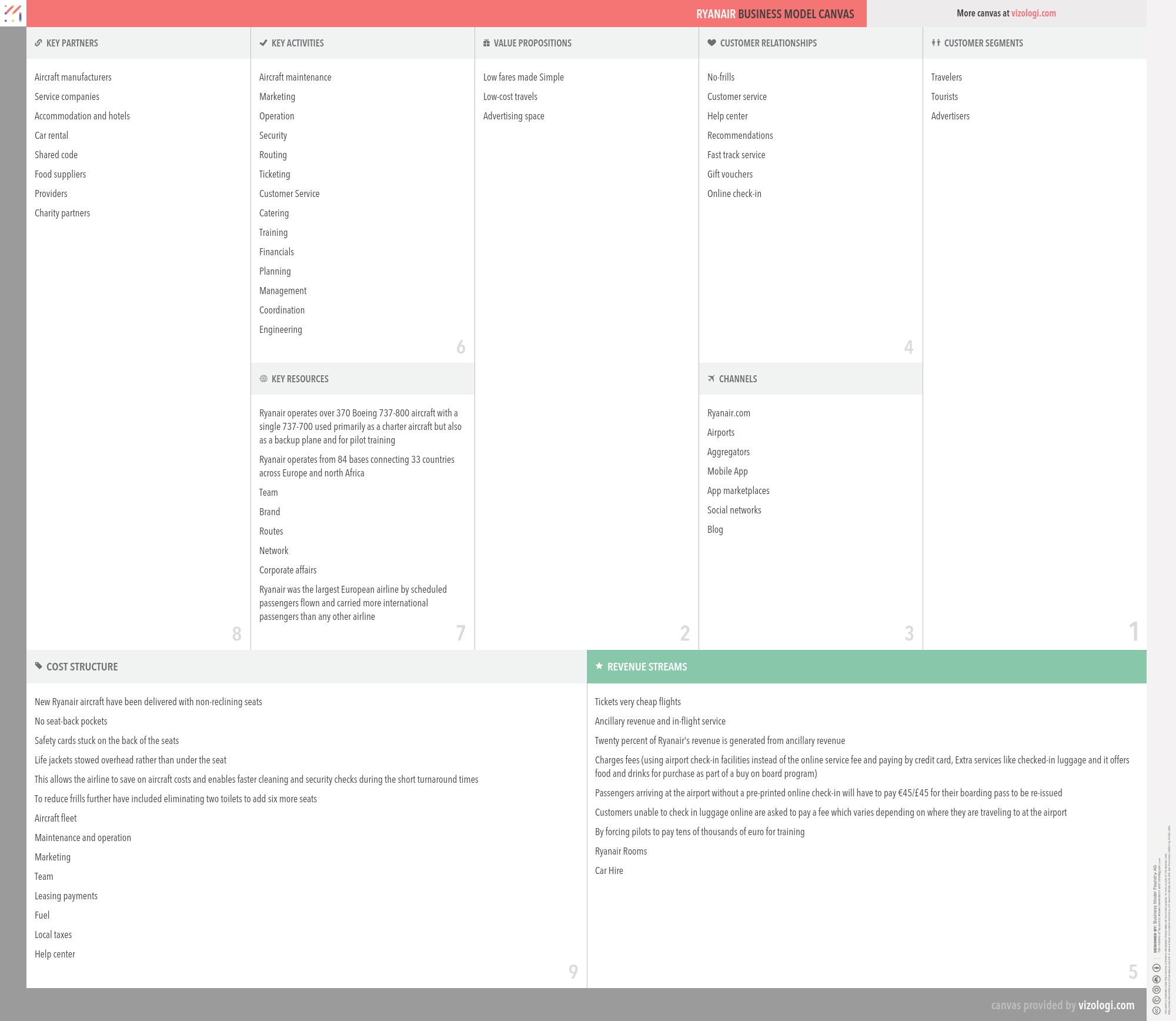Select the Key Partners heading
Screen dimensions: 1176x1021
coord(72,43)
